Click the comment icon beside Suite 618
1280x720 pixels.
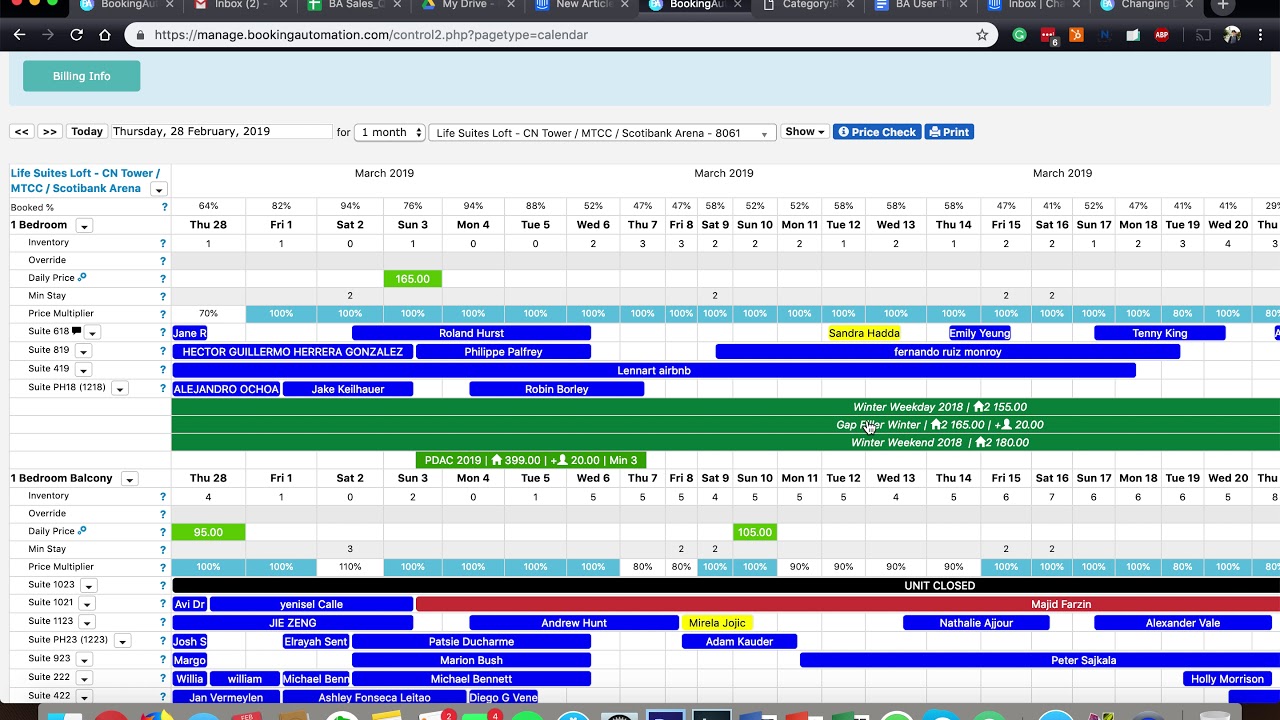click(77, 332)
